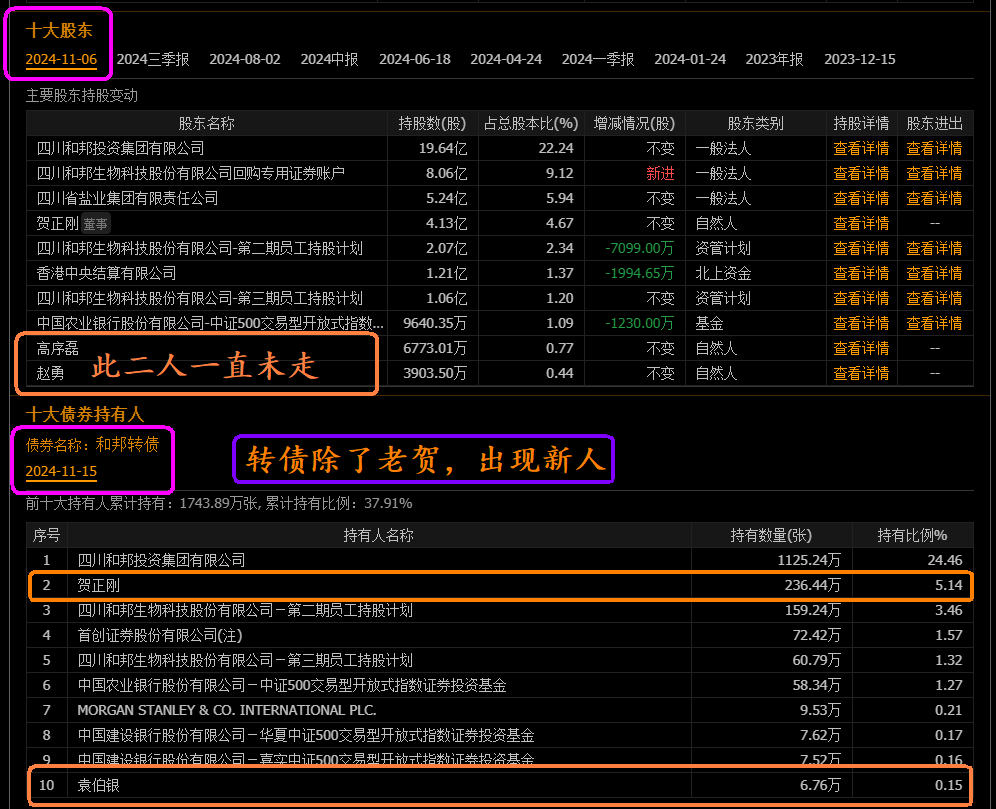
Task: Click the 北上资金 category cell
Action: (723, 273)
